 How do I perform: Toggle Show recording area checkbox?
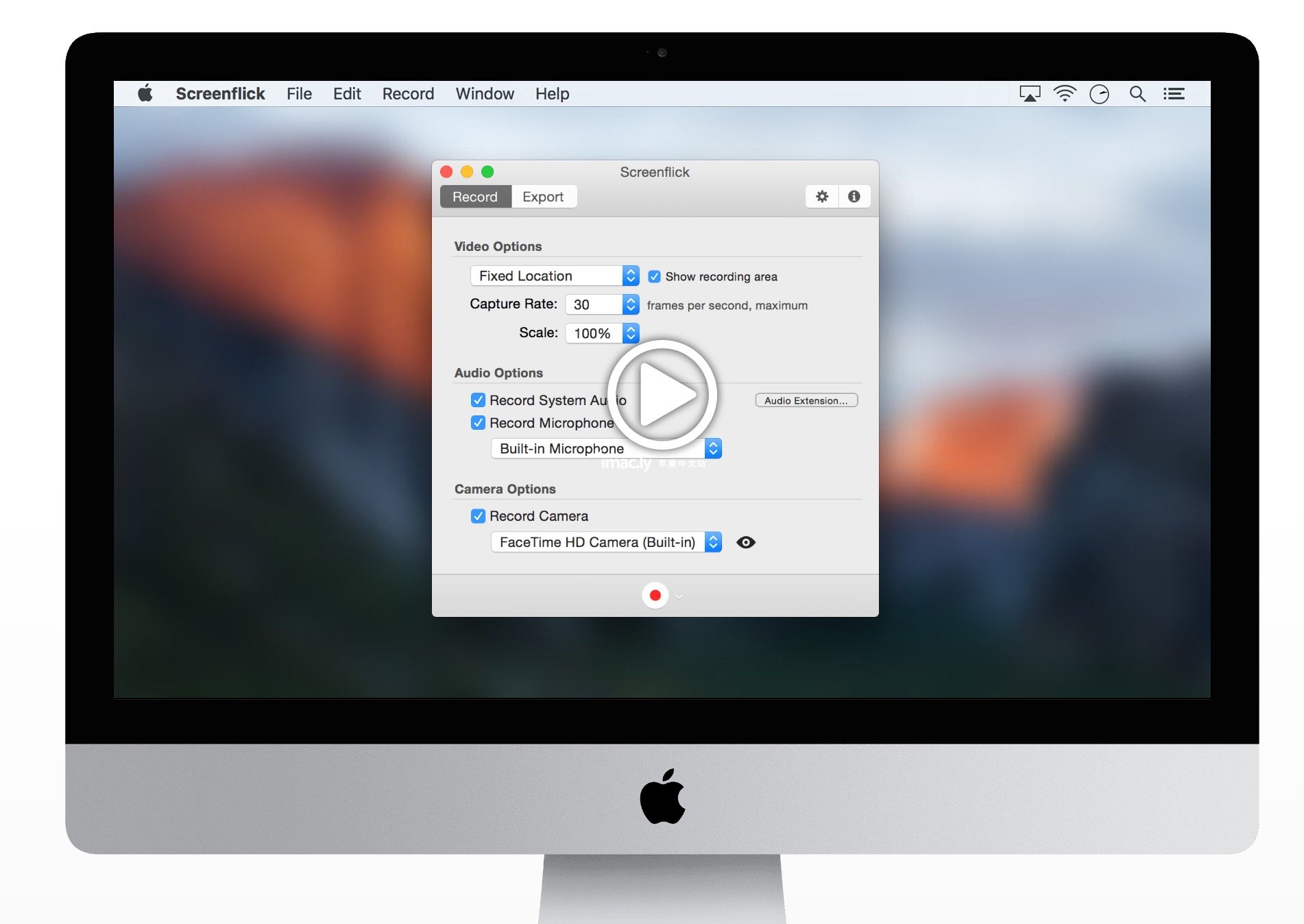point(654,276)
